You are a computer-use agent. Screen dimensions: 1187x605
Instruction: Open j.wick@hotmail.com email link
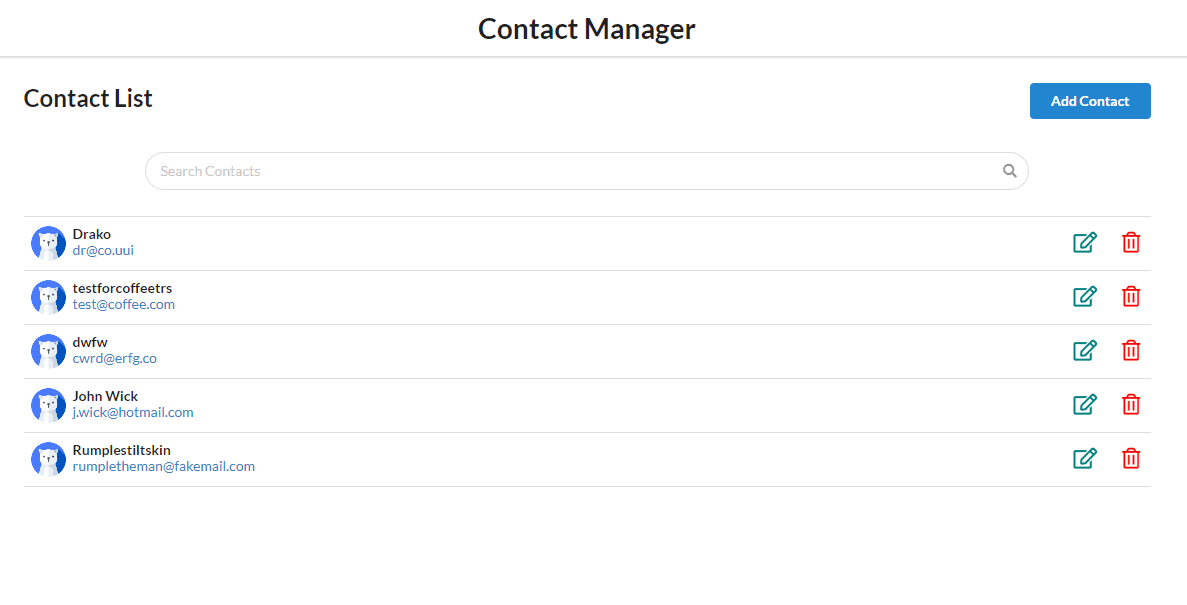[133, 413]
